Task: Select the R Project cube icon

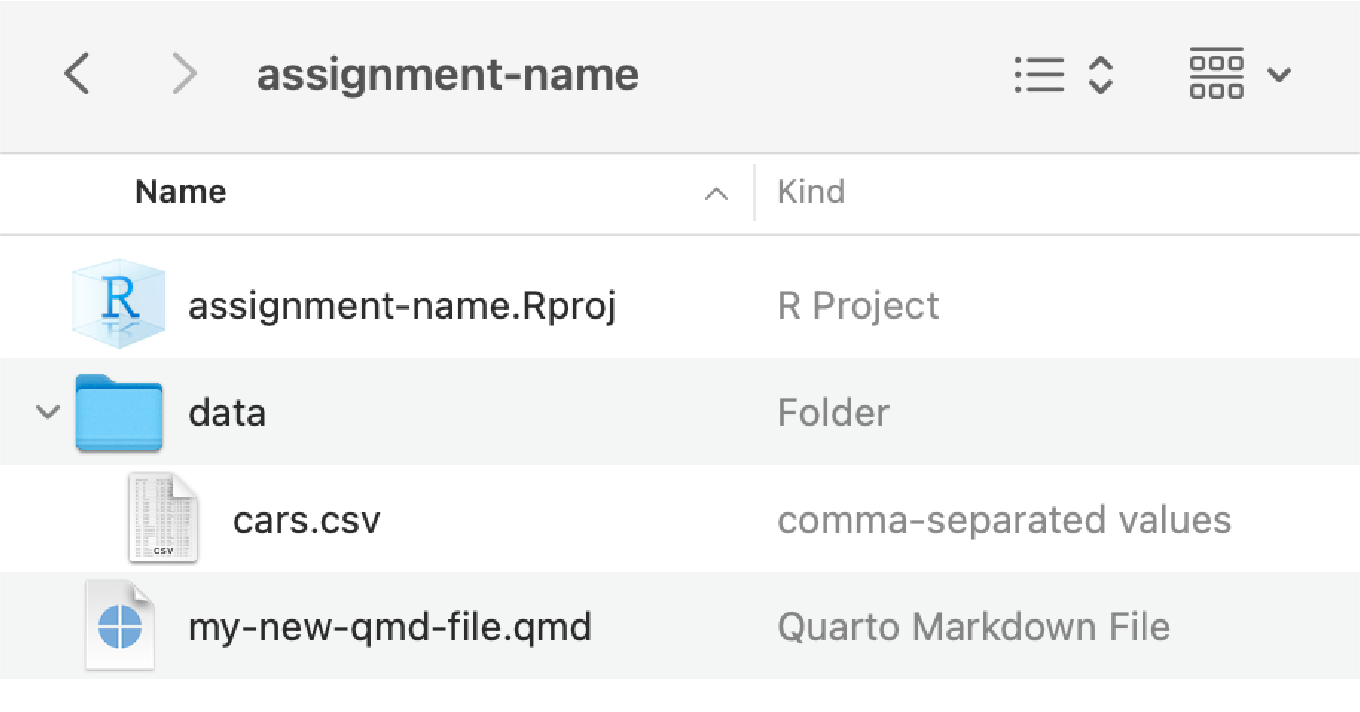Action: 118,304
